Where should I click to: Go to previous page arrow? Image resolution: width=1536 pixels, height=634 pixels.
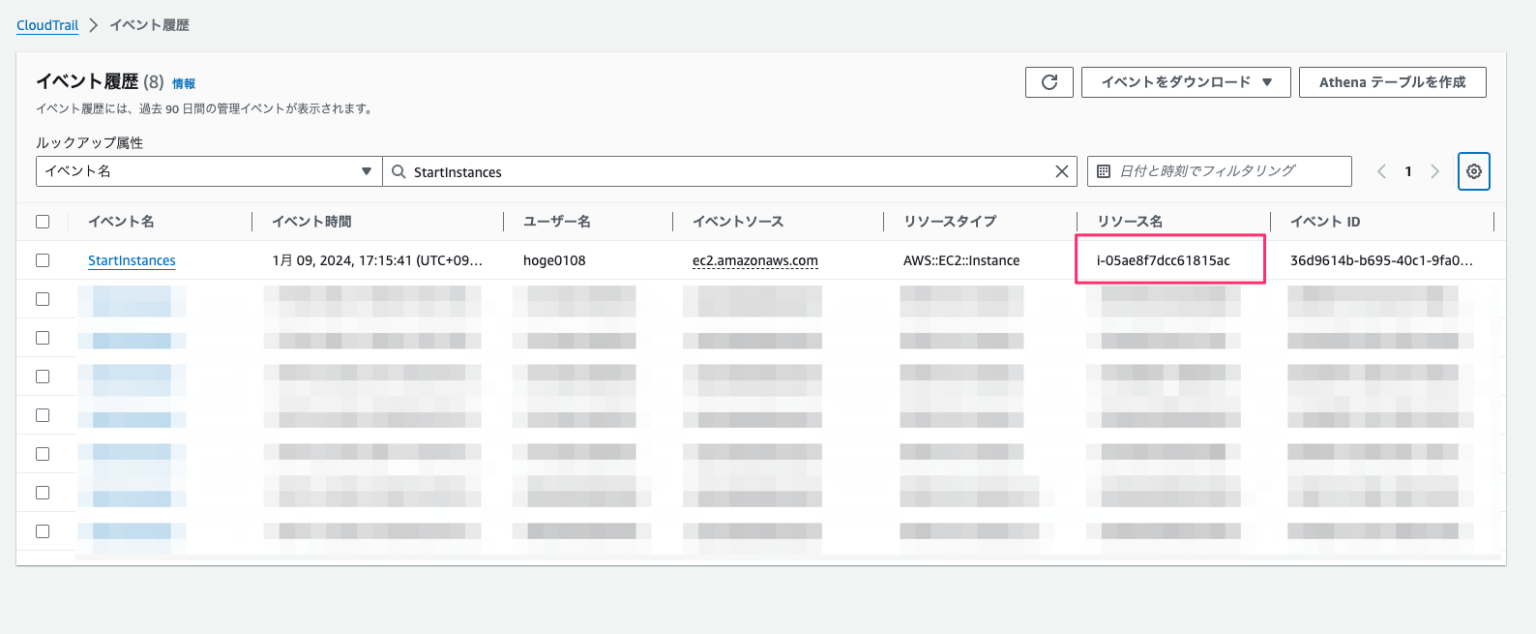pyautogui.click(x=1381, y=171)
